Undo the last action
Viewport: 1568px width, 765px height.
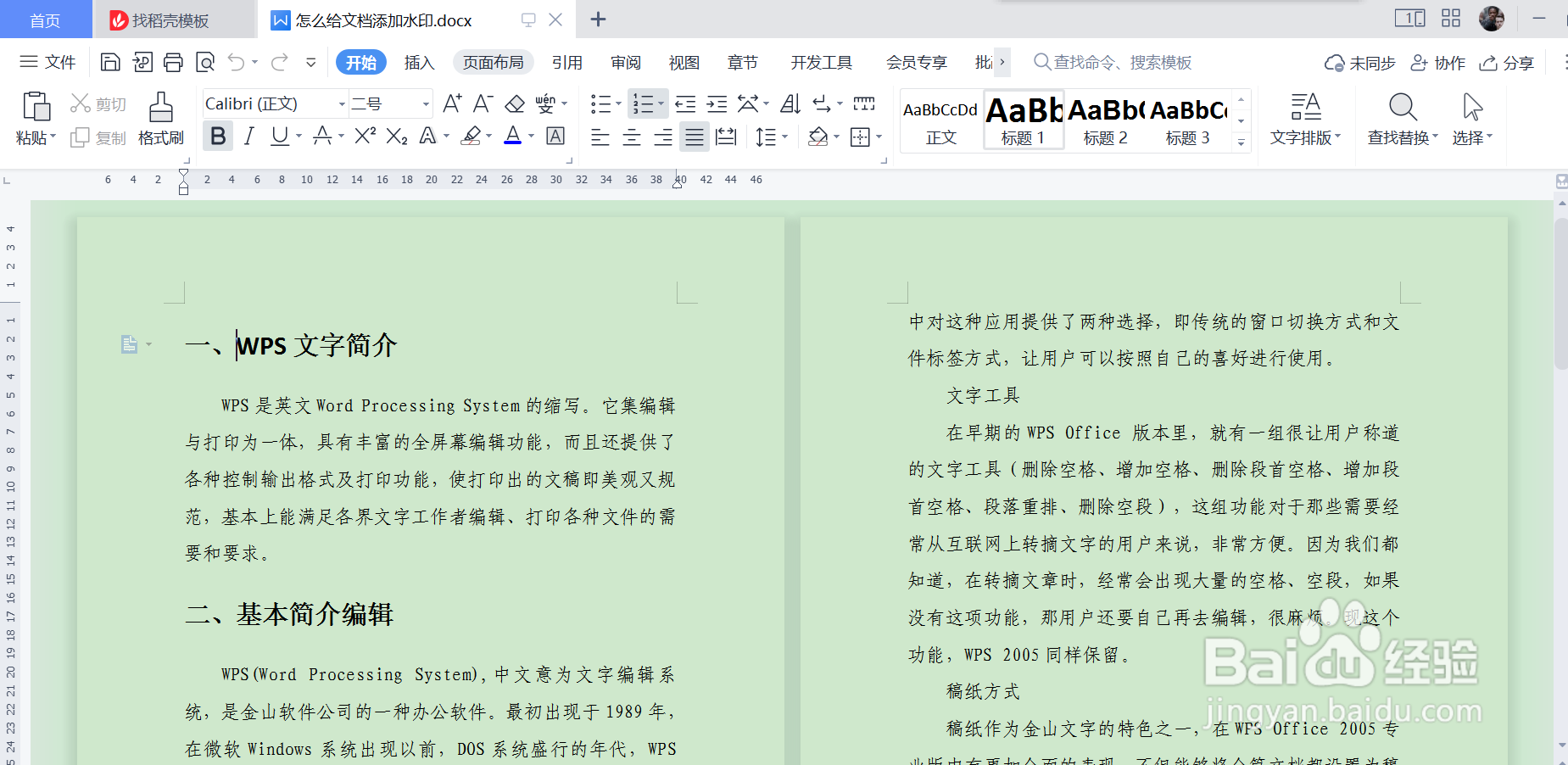[x=237, y=62]
